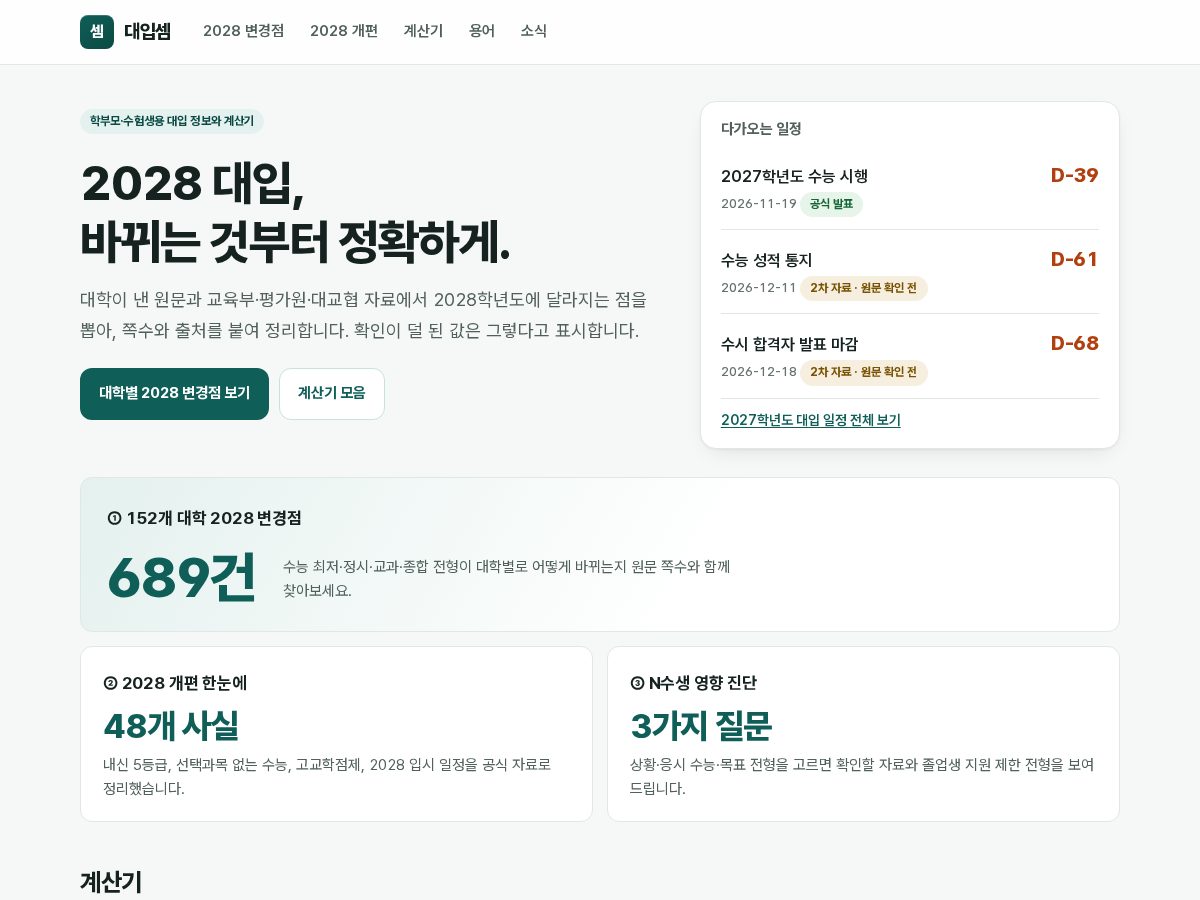1200x900 pixels.
Task: Click the 계산기 section heading
Action: click(x=111, y=882)
